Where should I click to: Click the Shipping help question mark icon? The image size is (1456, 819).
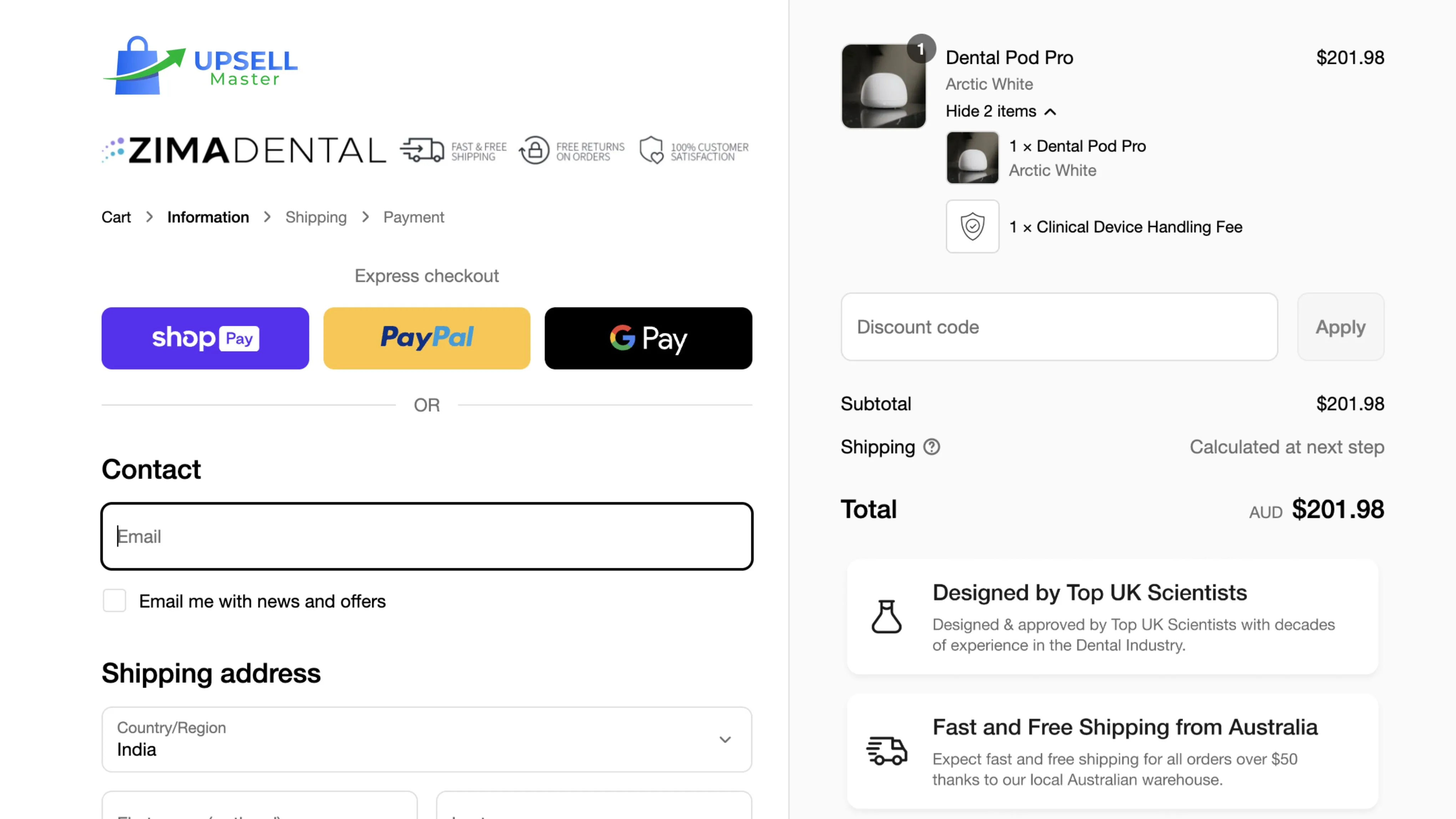931,447
